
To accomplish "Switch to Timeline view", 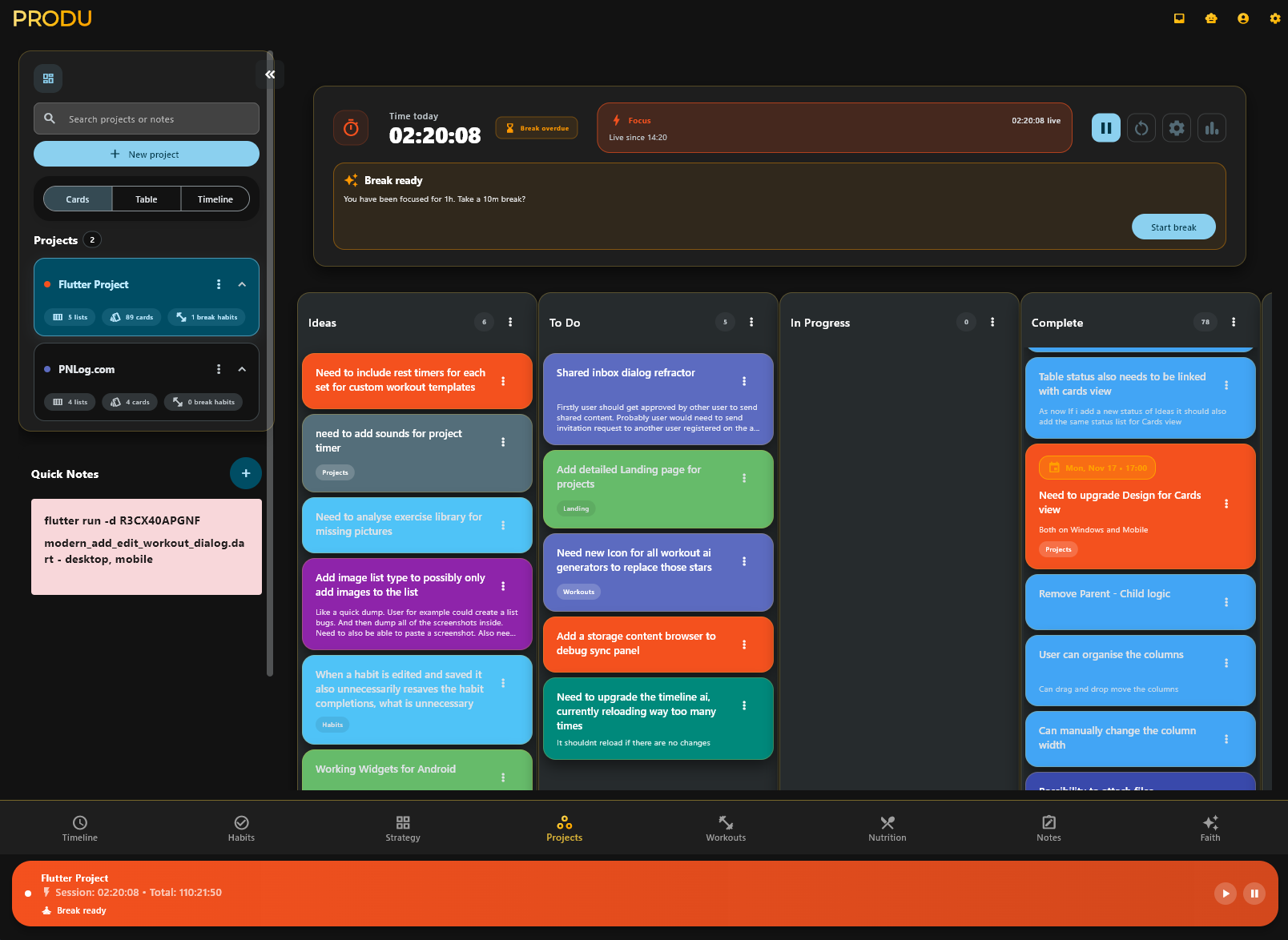I will coord(215,199).
